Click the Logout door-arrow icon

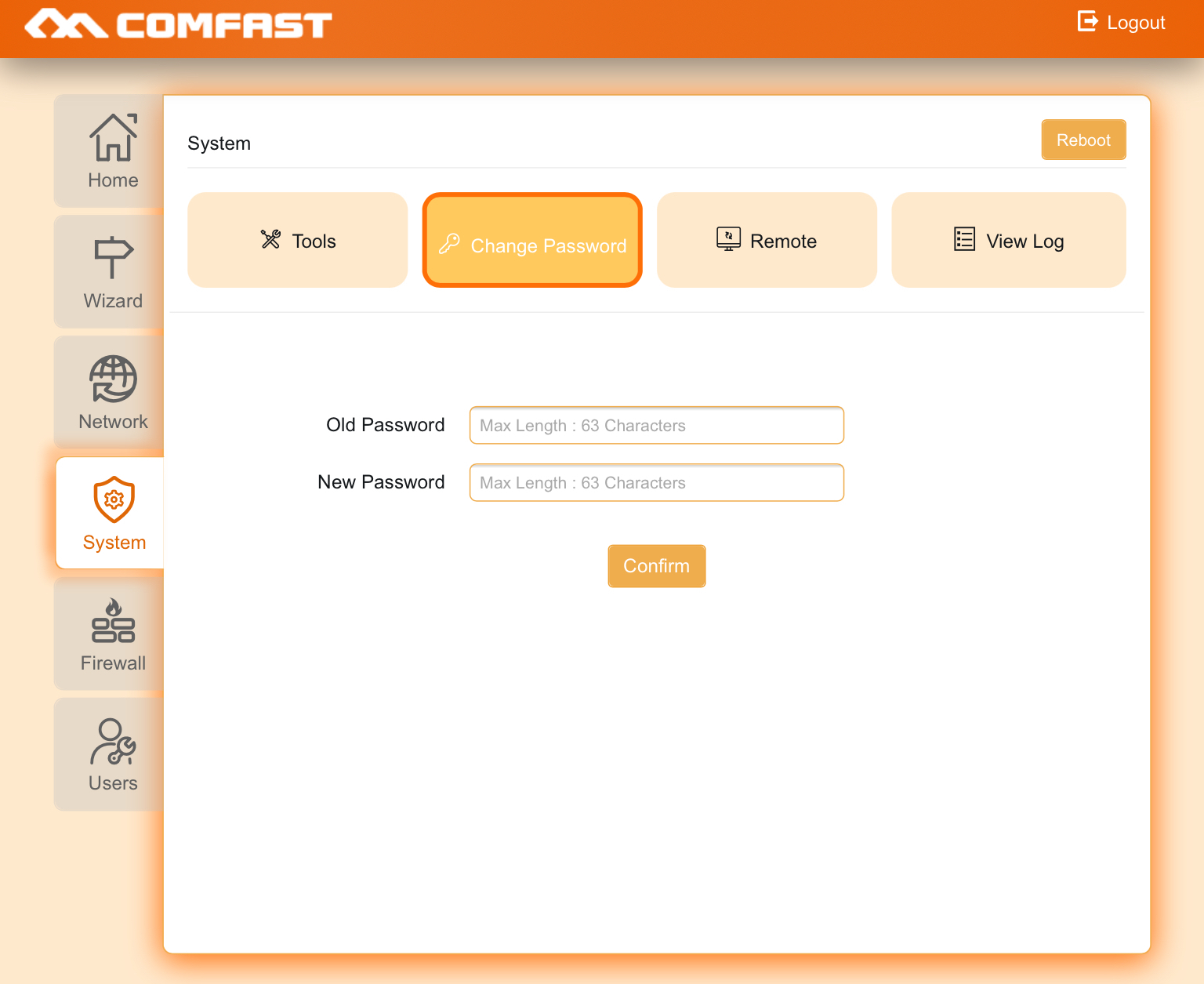tap(1087, 21)
